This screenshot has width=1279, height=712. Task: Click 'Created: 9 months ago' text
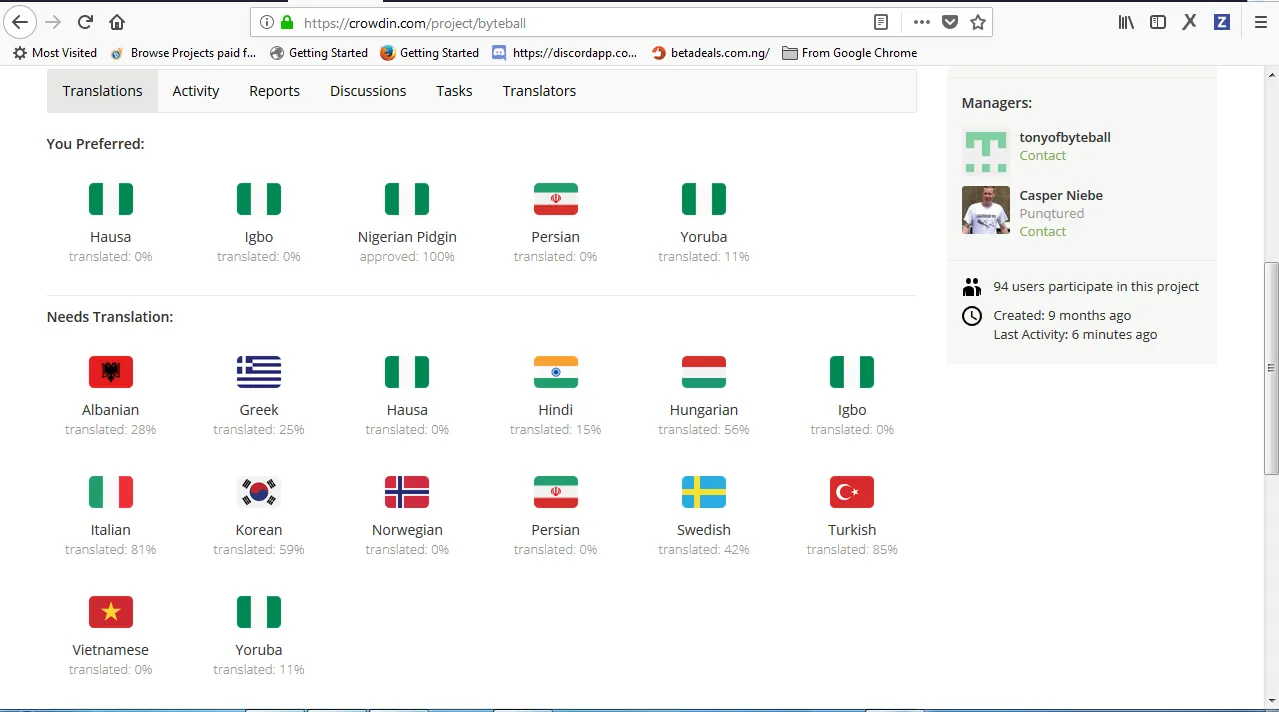[1062, 316]
